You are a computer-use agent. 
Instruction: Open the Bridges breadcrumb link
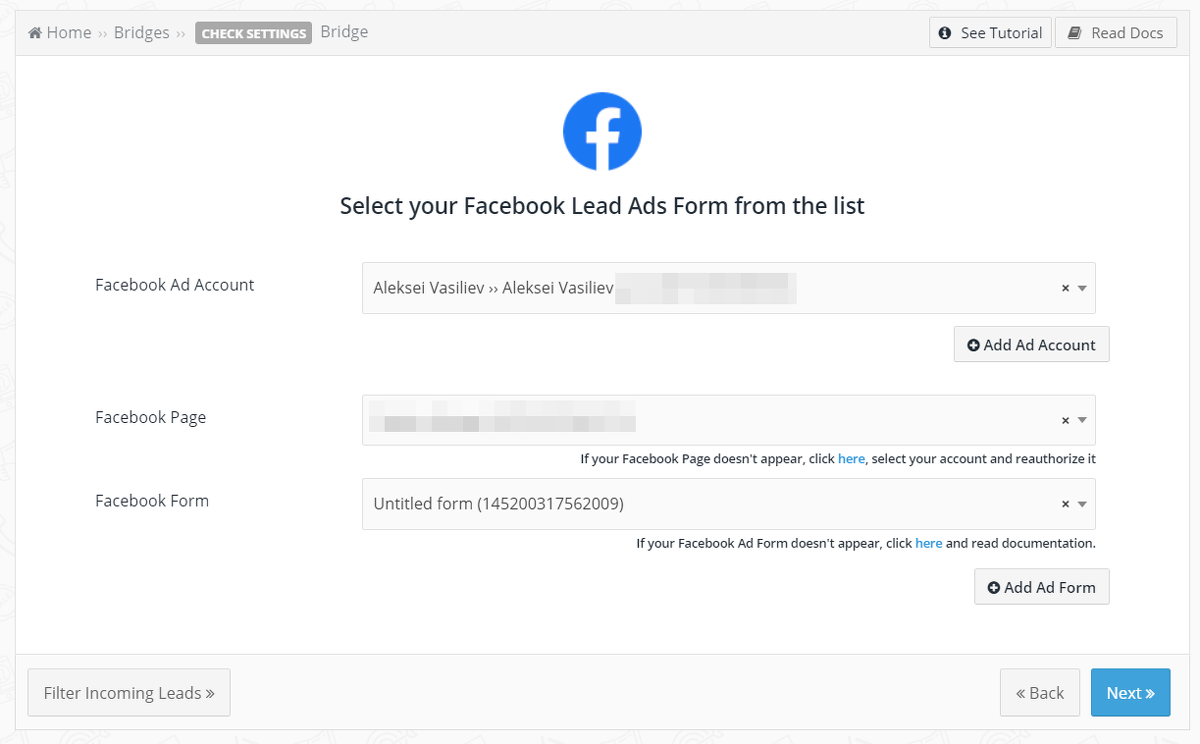[x=141, y=33]
